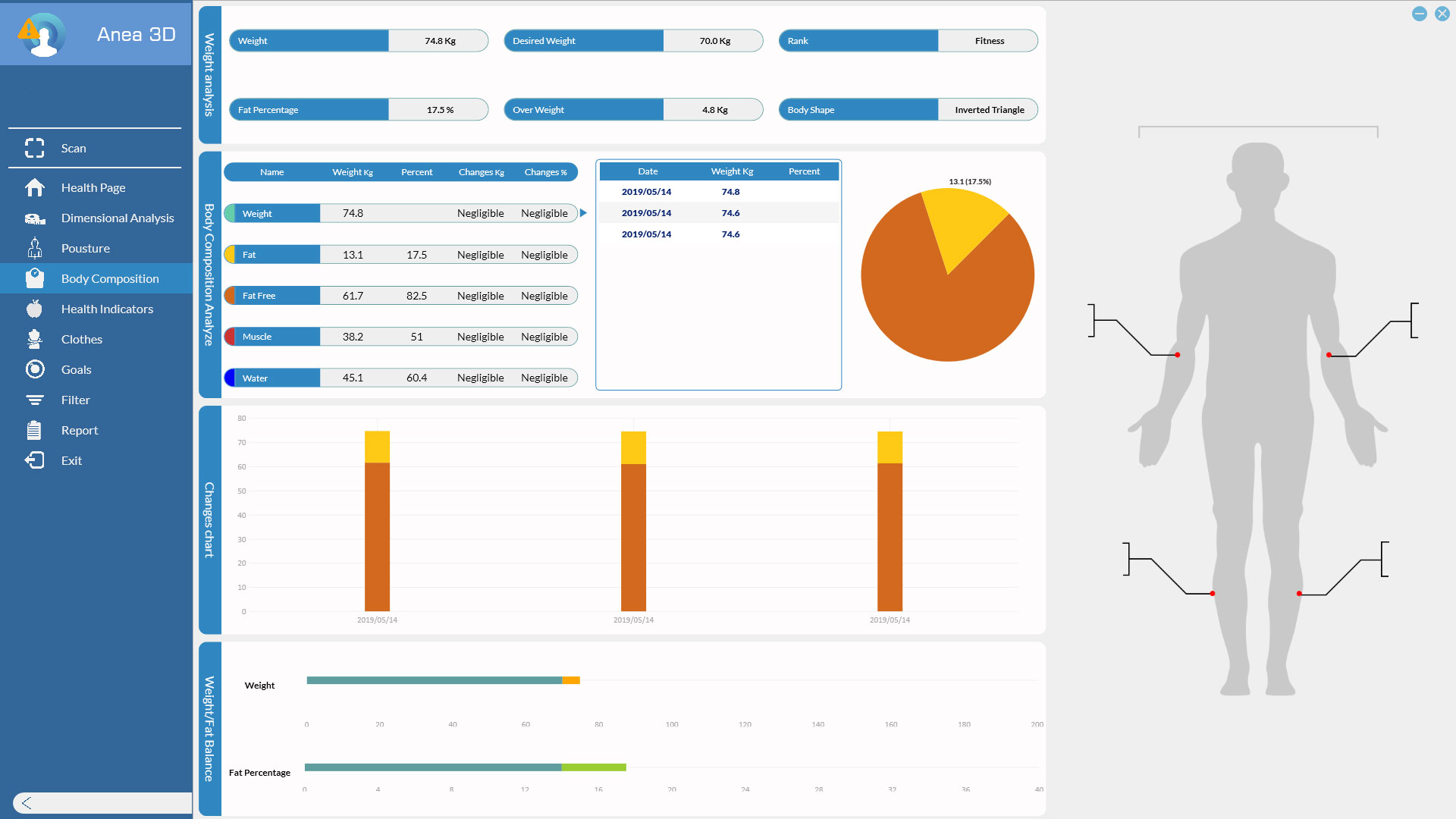Click the Health Page house icon
The image size is (1456, 819).
[x=34, y=187]
